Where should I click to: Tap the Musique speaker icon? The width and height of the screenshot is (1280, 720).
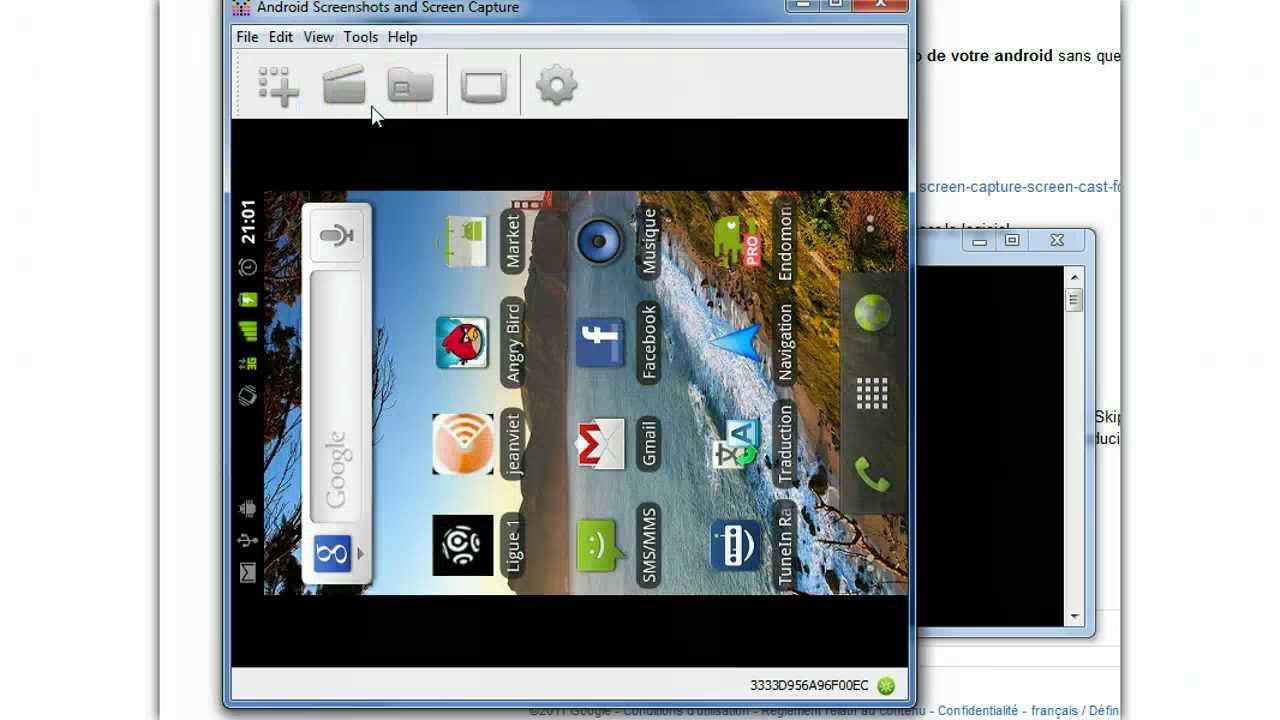click(600, 241)
